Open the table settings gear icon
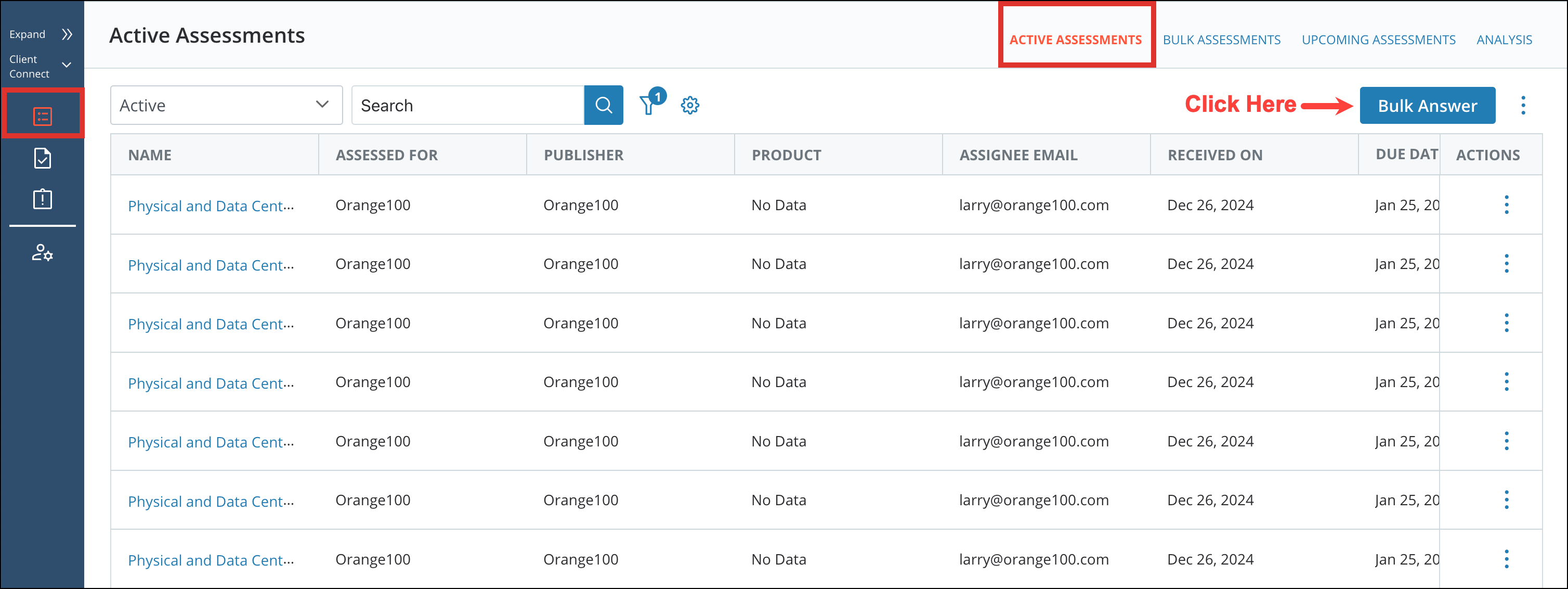This screenshot has height=589, width=1568. tap(690, 106)
